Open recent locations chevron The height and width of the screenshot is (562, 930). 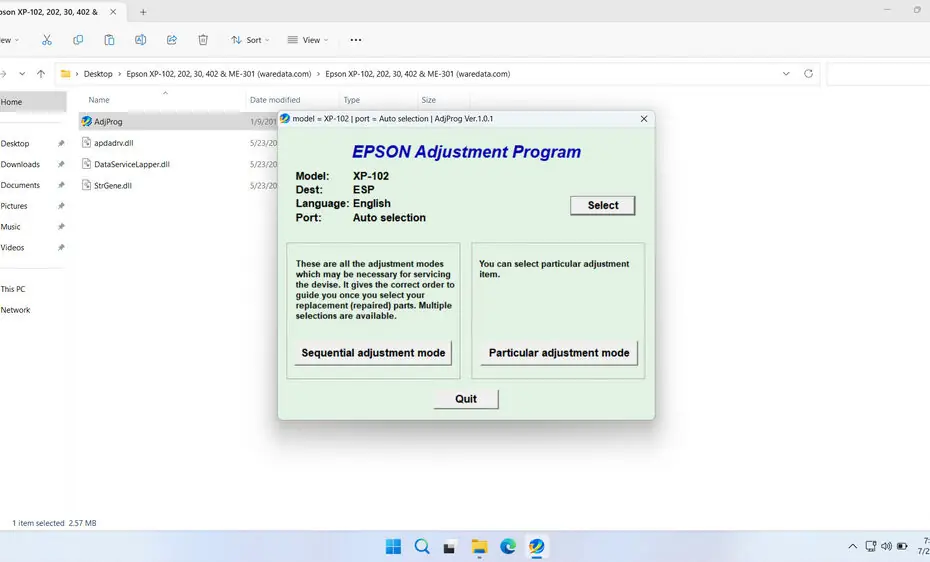22,74
